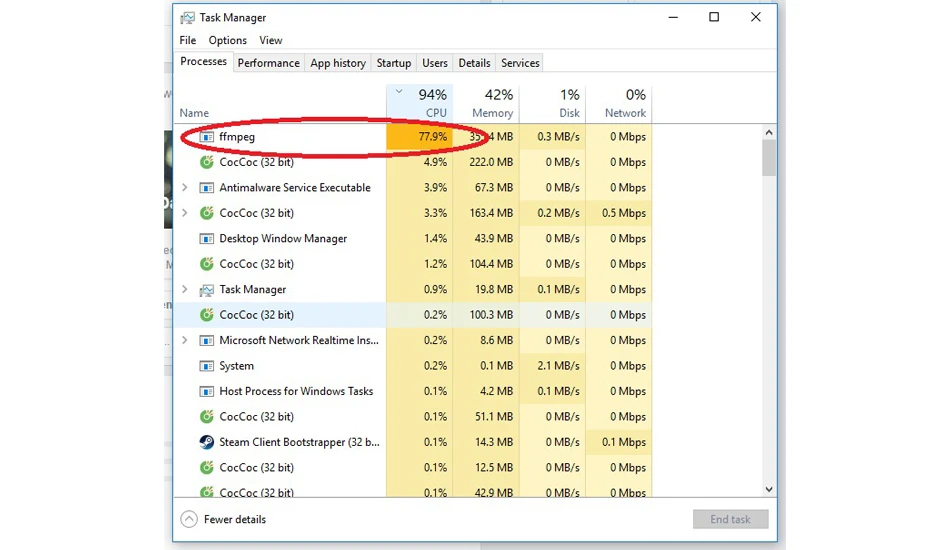Expand the Task Manager process row
Screen dimensions: 950x550
[185, 290]
